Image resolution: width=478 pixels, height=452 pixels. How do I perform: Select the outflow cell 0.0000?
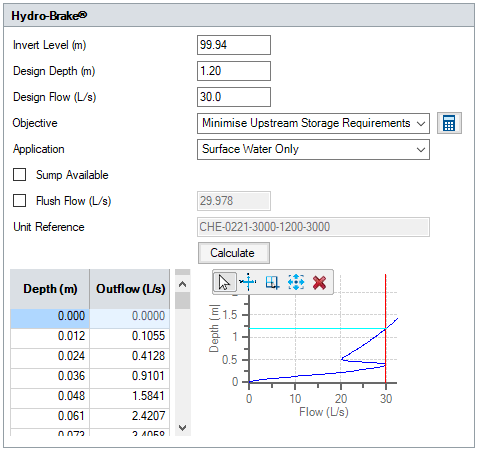coord(130,318)
